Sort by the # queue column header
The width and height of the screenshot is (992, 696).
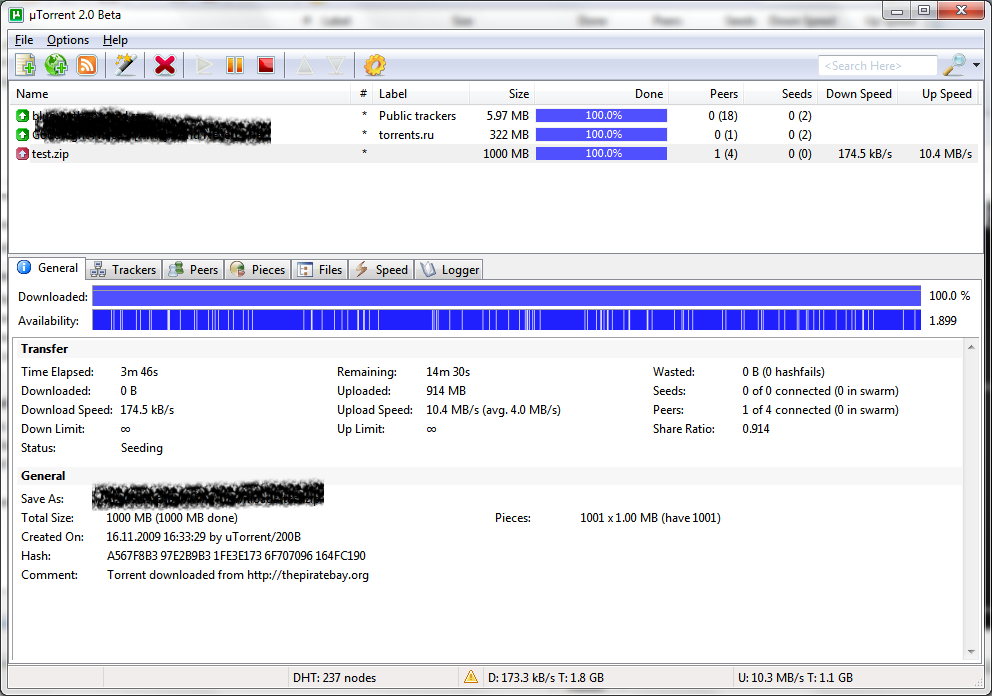[x=363, y=94]
